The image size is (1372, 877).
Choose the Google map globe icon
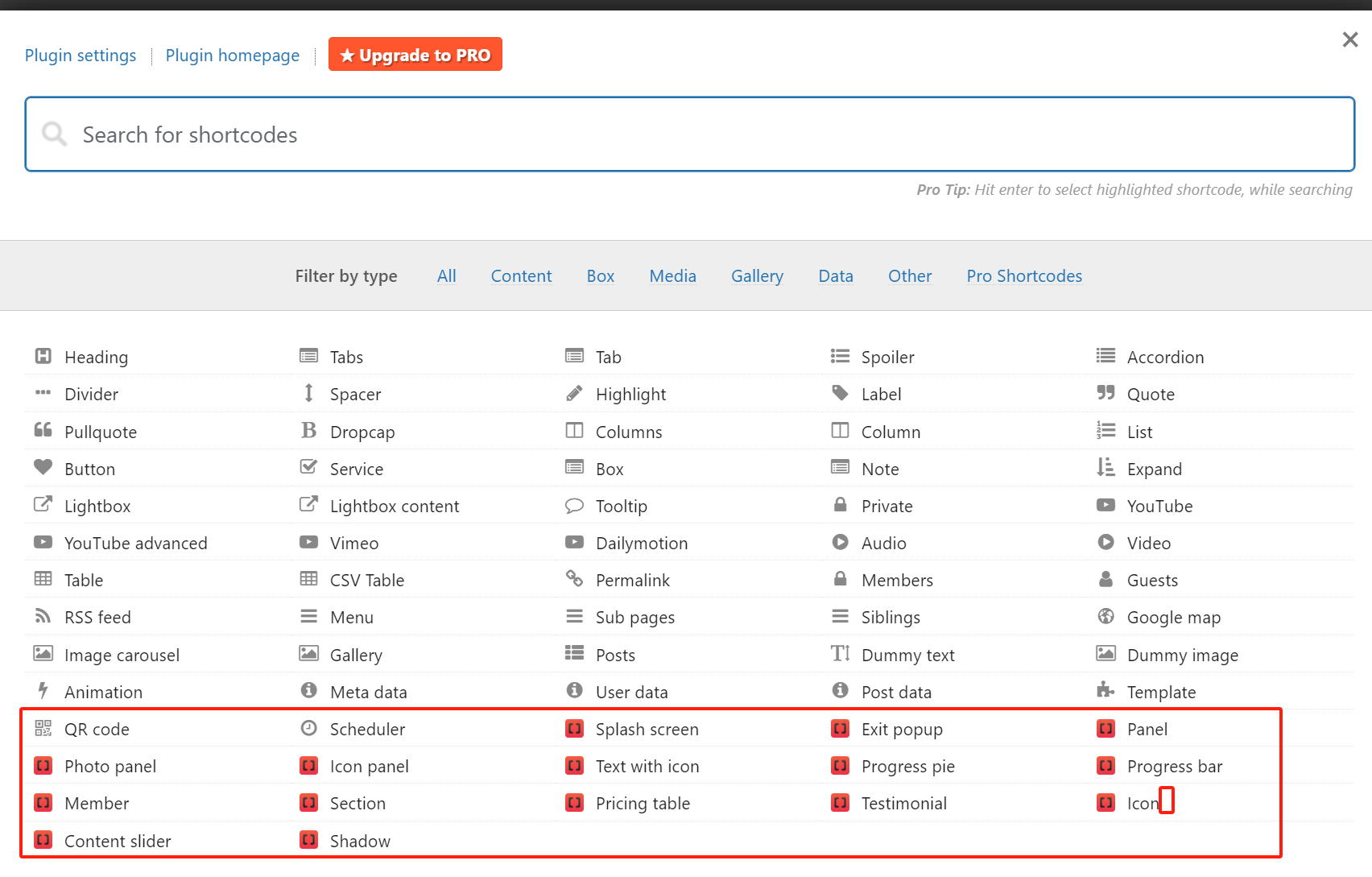point(1105,616)
